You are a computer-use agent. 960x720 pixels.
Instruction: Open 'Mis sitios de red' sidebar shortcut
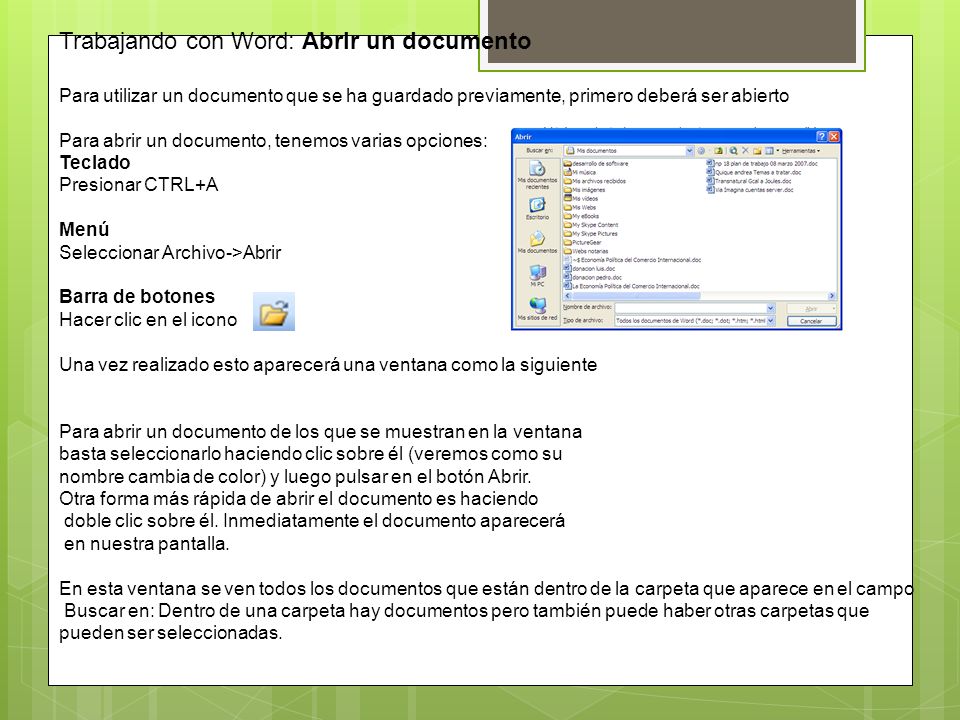[x=537, y=309]
